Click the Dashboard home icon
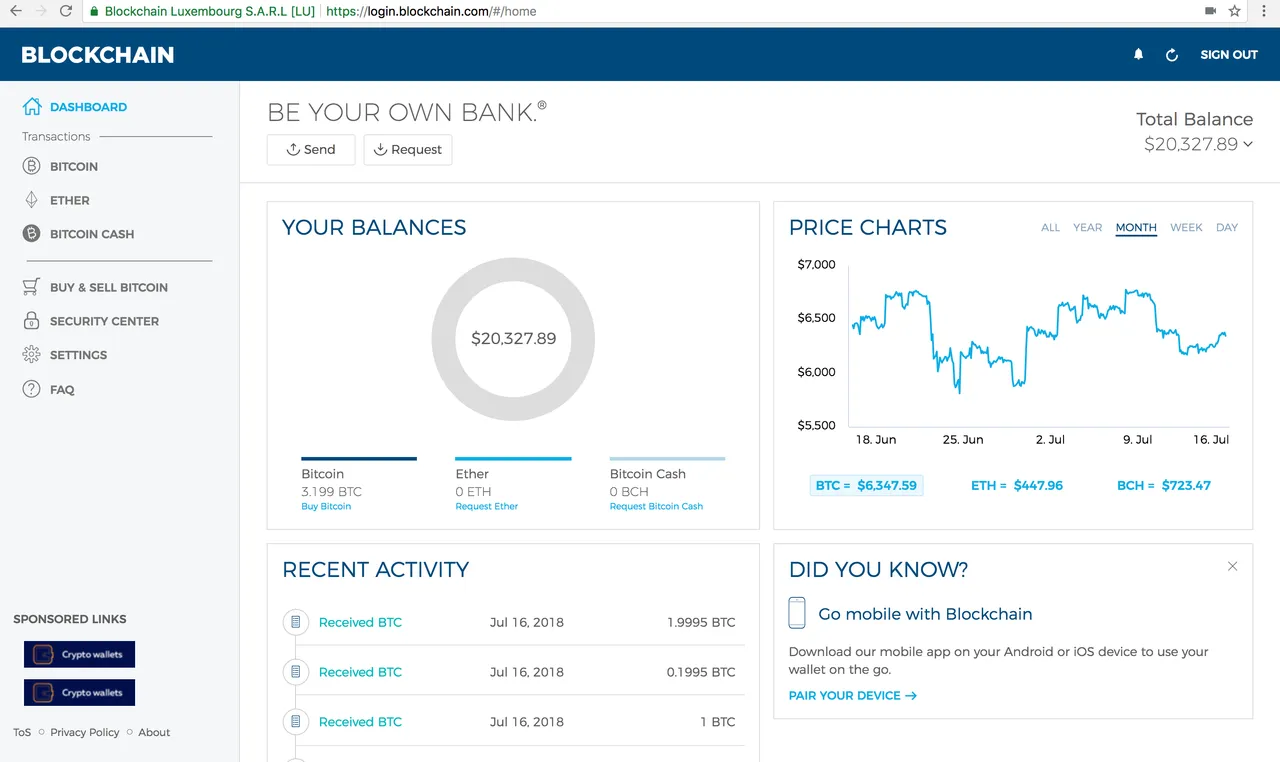Viewport: 1280px width, 762px height. click(x=32, y=106)
